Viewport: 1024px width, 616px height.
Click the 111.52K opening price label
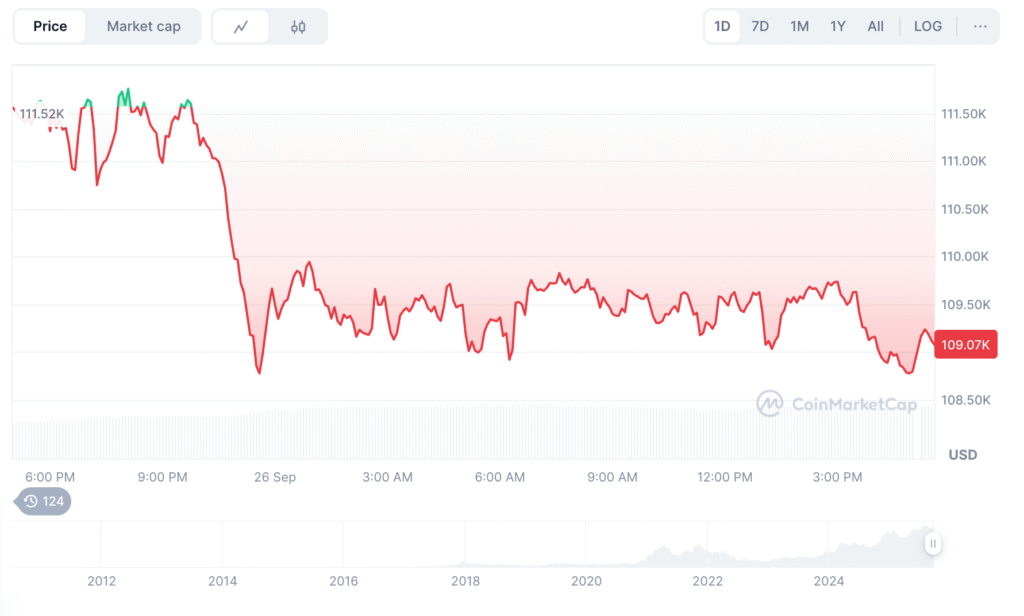(42, 114)
